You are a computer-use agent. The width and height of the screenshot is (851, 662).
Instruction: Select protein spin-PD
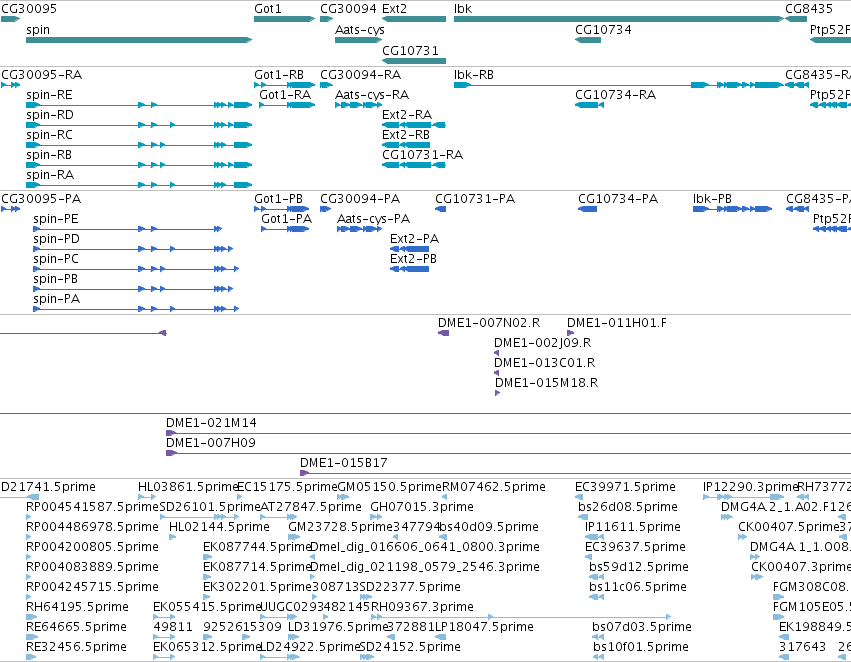(133, 249)
